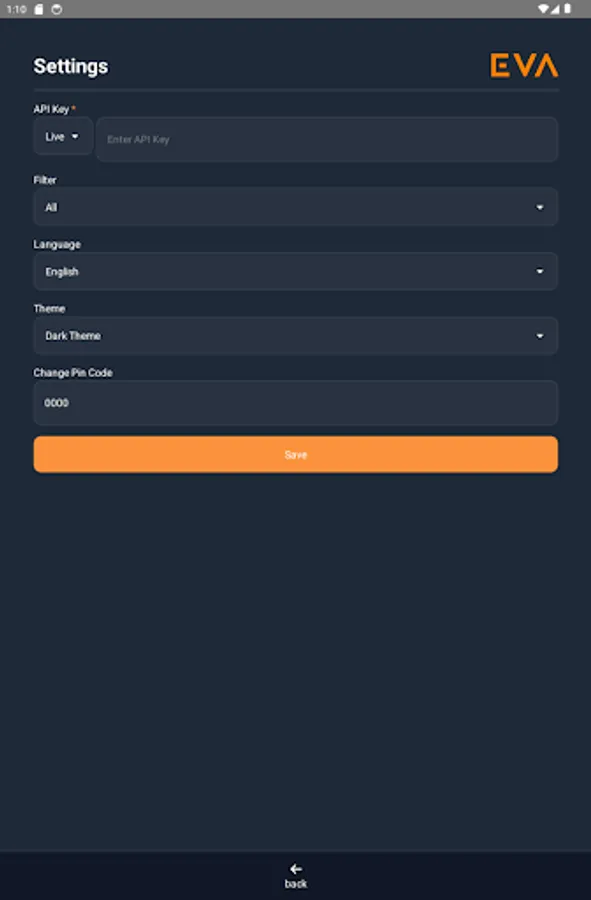This screenshot has width=591, height=900.
Task: Expand the Filter selector's chevron arrow
Action: click(539, 207)
